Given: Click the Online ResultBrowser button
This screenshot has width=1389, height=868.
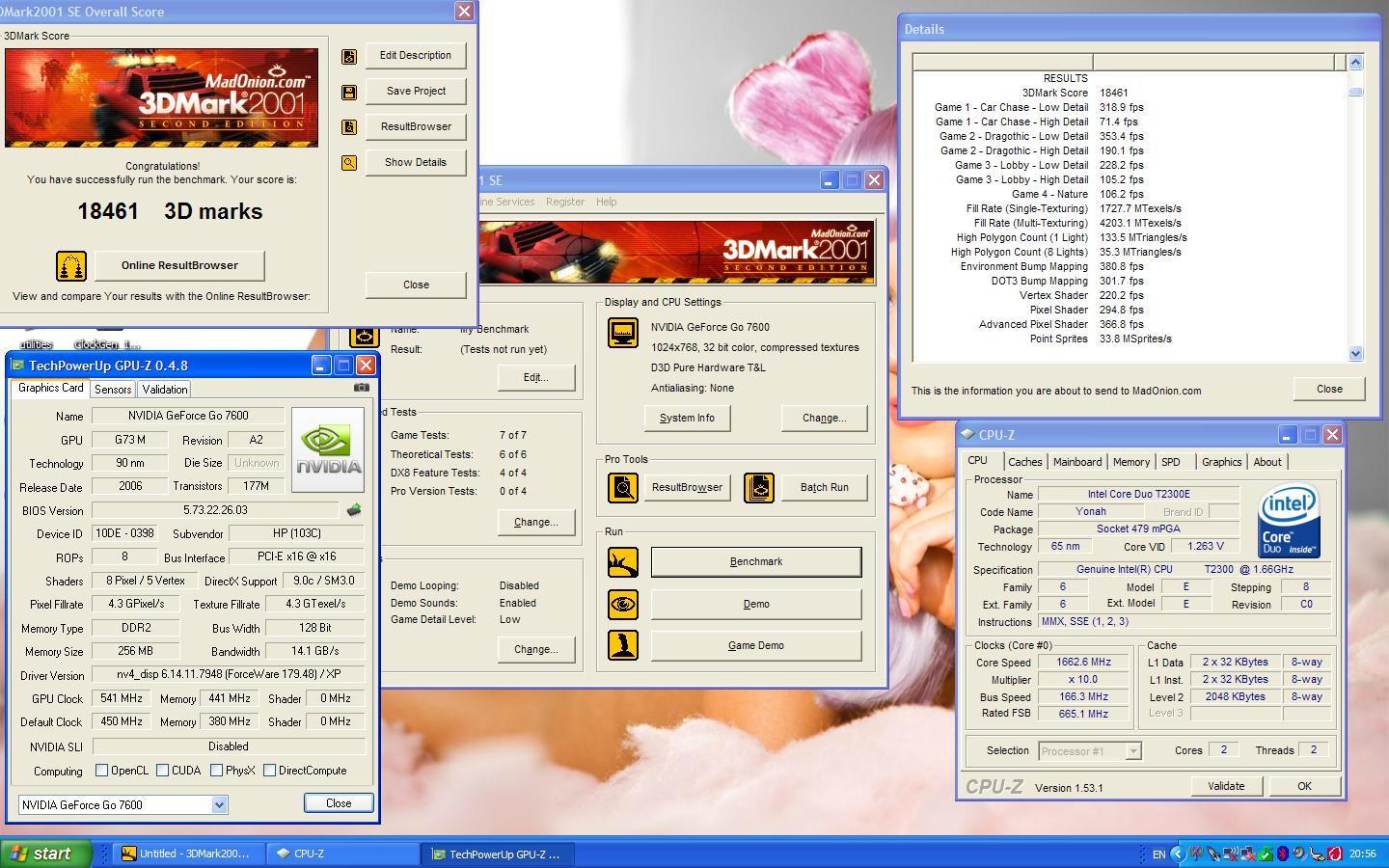Looking at the screenshot, I should pos(179,265).
